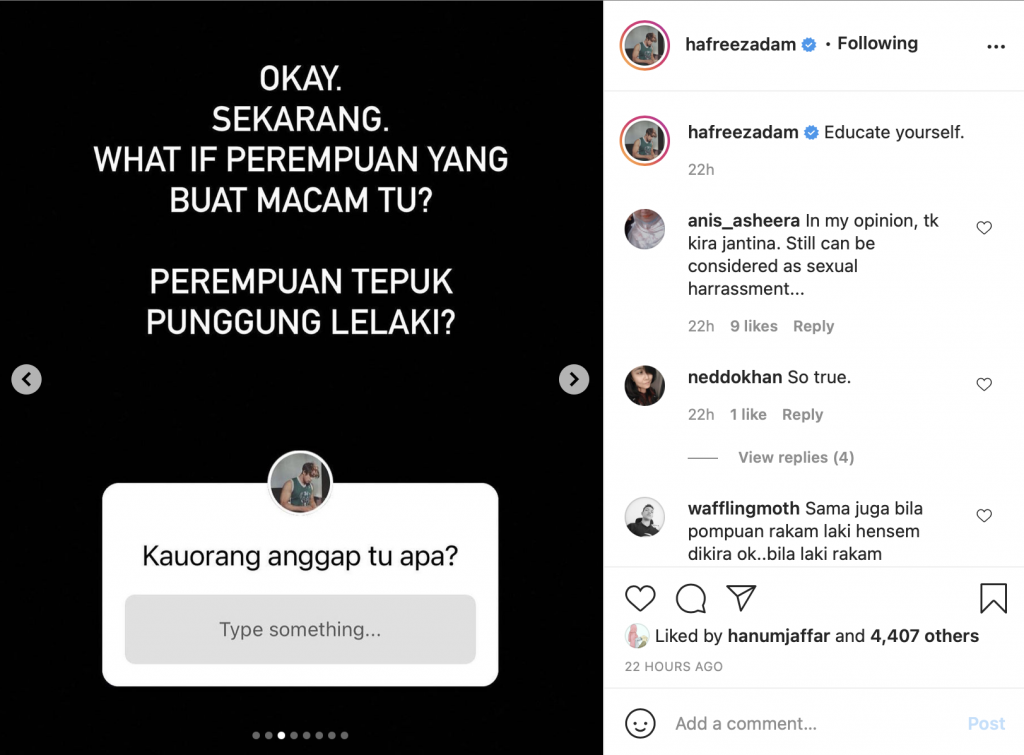Open the Following dropdown for hafreezadam
Image resolution: width=1024 pixels, height=755 pixels.
click(x=877, y=44)
